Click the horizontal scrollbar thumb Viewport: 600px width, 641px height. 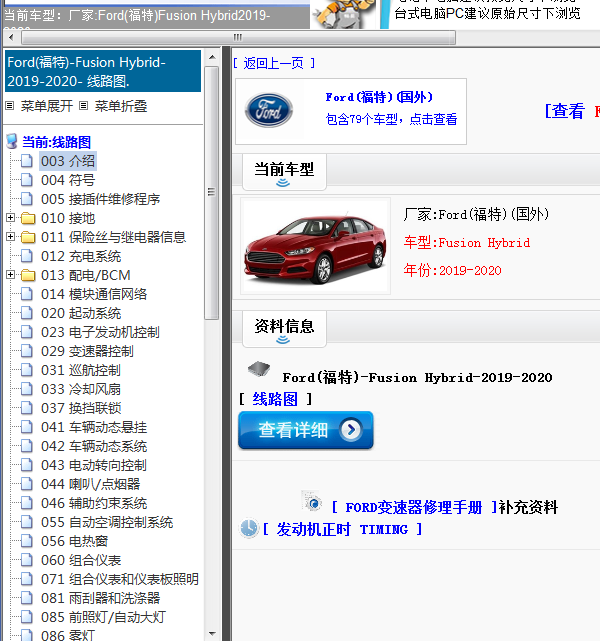[238, 38]
